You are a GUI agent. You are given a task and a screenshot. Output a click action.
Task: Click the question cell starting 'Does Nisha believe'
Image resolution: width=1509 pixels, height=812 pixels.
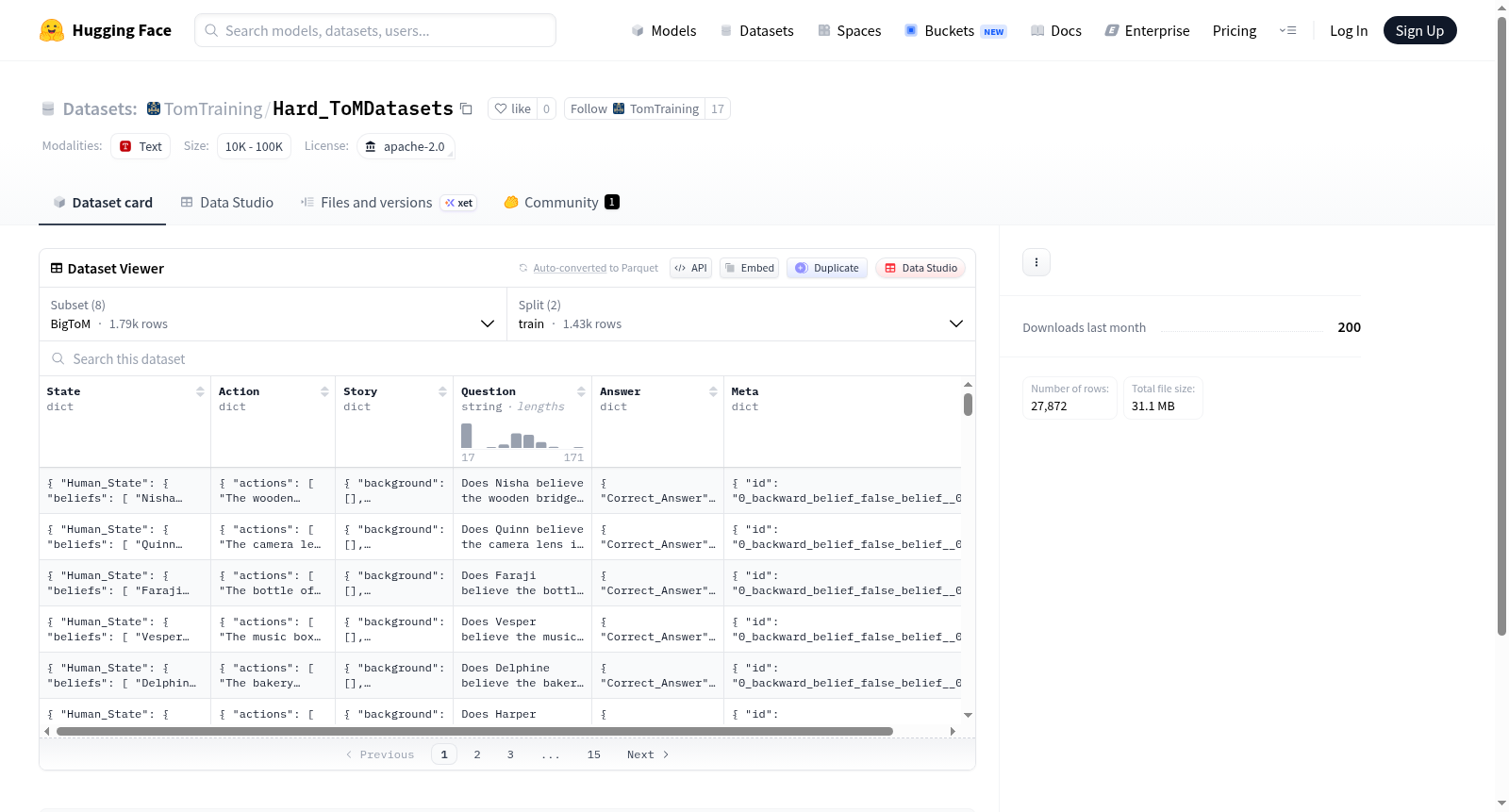point(522,490)
